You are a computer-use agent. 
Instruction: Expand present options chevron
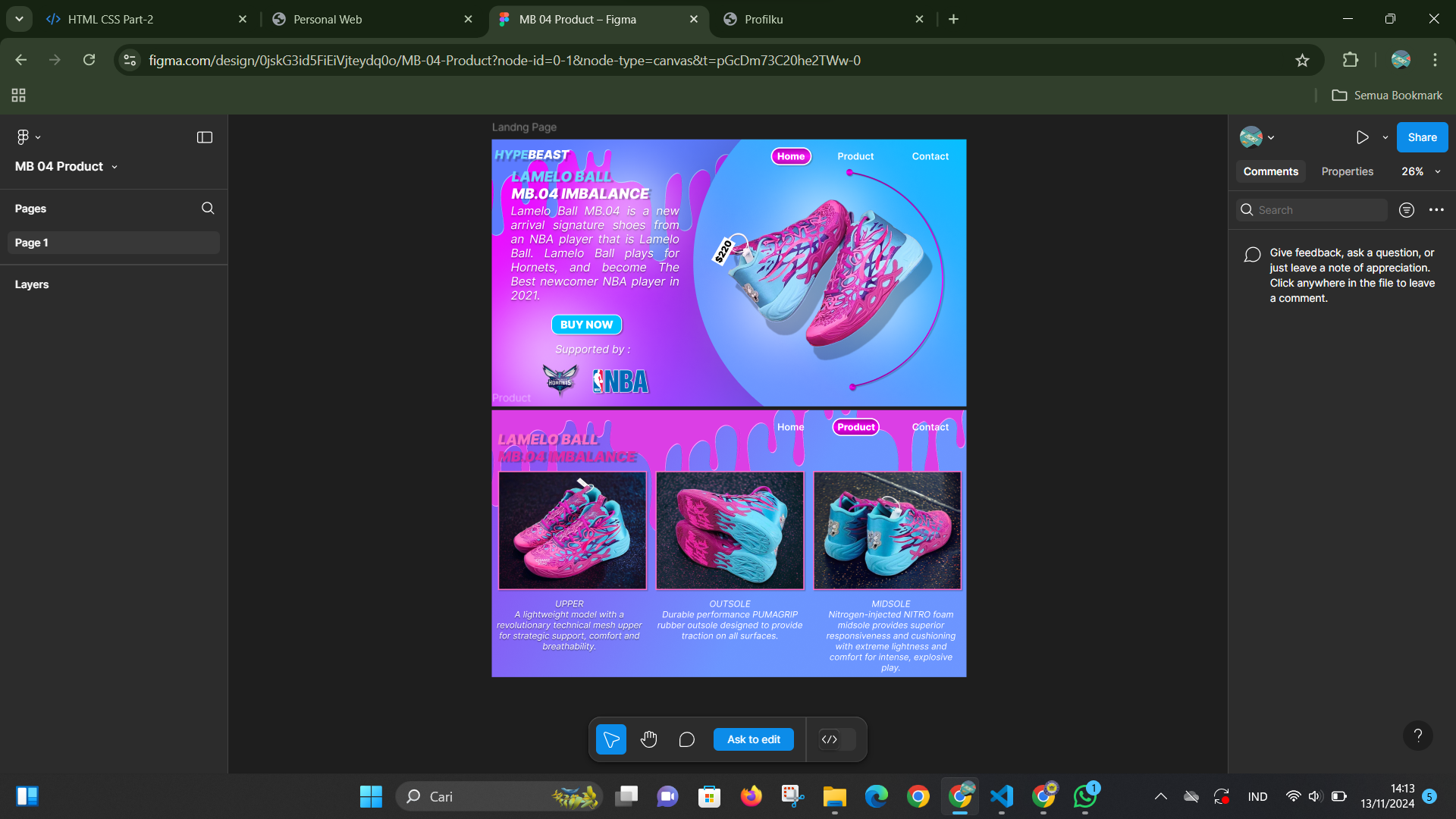[x=1385, y=138]
